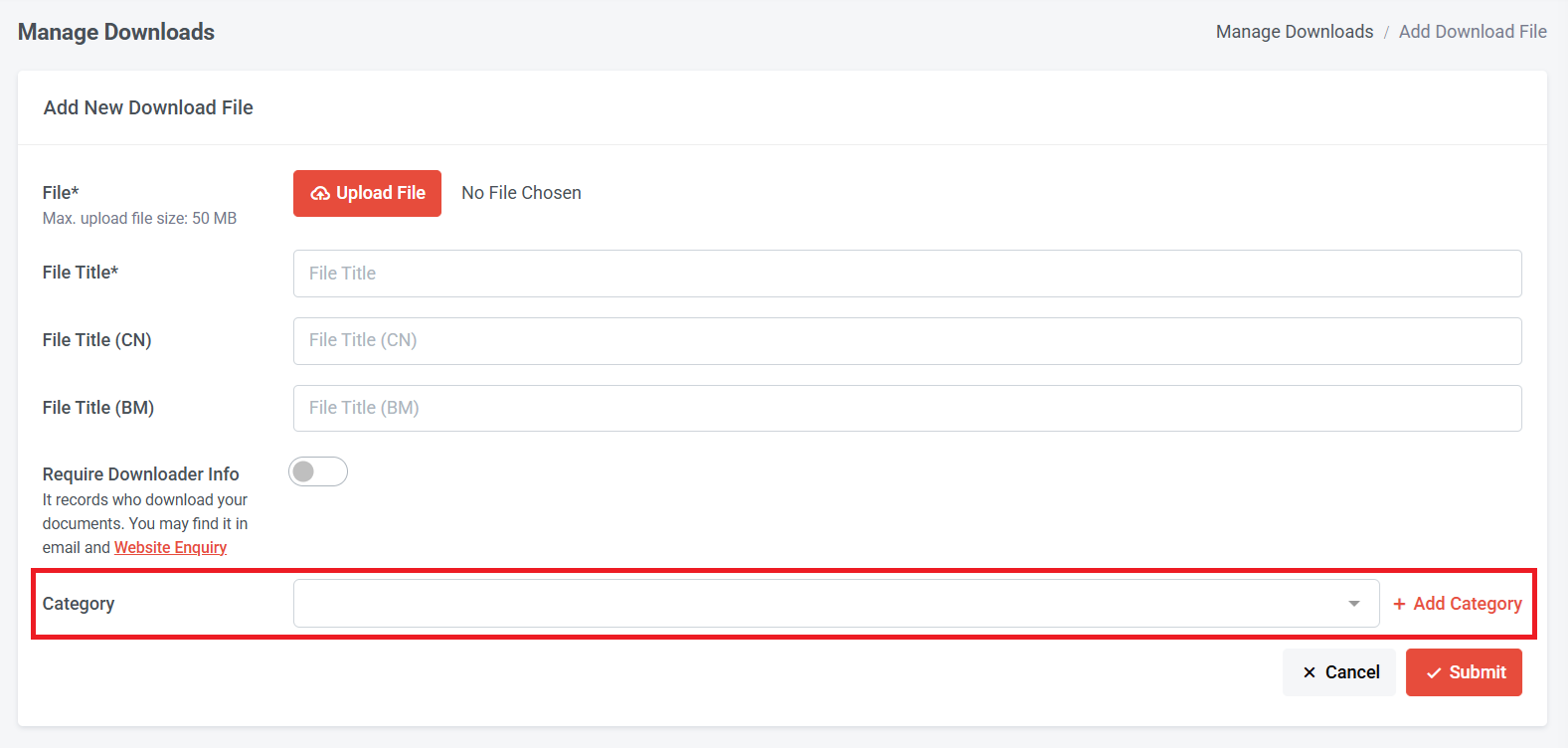Select Add Download File breadcrumb entry
Image resolution: width=1568 pixels, height=748 pixels.
pyautogui.click(x=1473, y=31)
